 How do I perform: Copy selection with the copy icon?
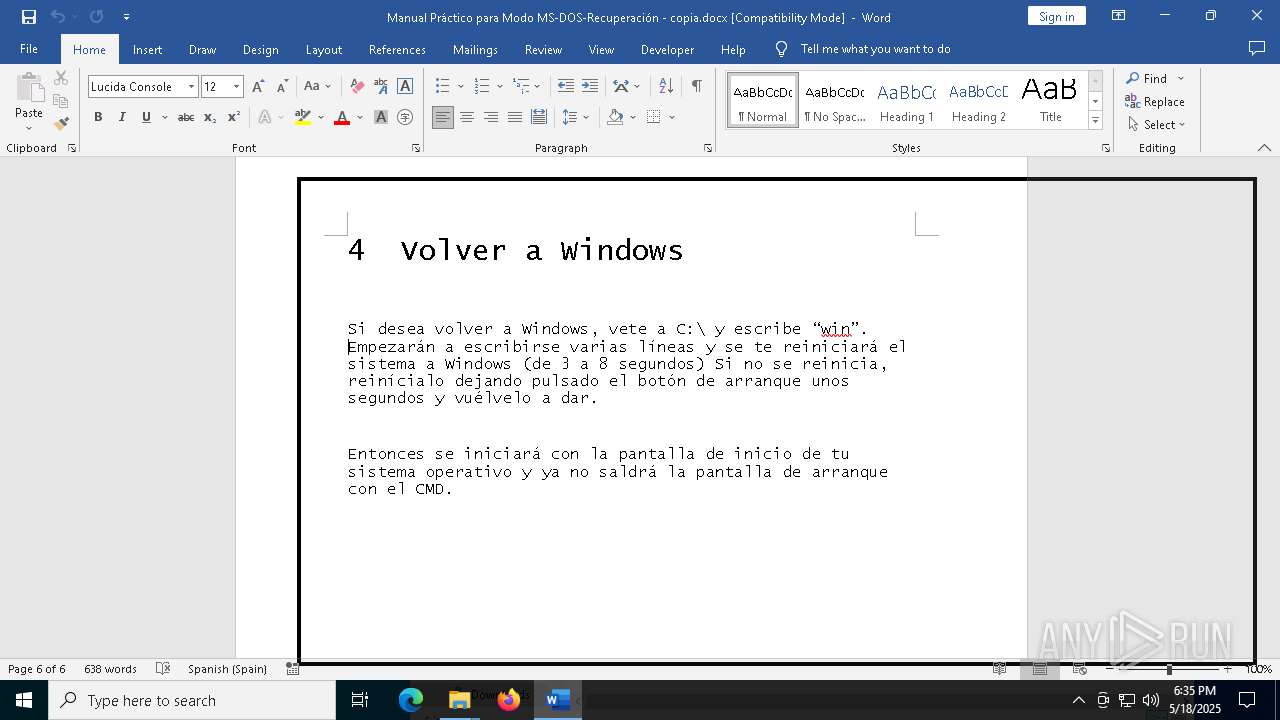click(x=61, y=101)
